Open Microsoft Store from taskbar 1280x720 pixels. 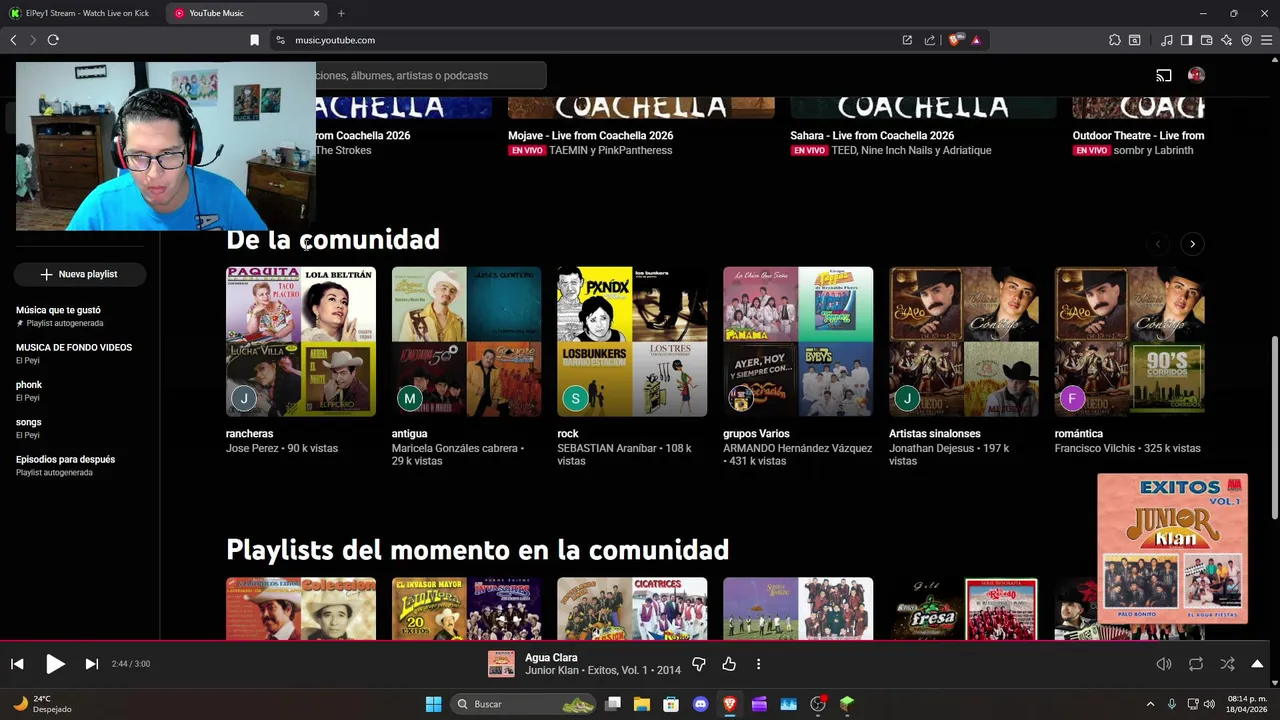pyautogui.click(x=671, y=704)
